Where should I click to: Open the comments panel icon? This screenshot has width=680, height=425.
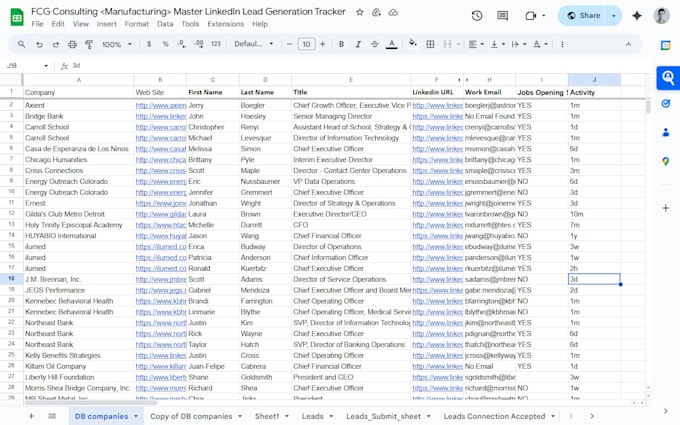[502, 16]
